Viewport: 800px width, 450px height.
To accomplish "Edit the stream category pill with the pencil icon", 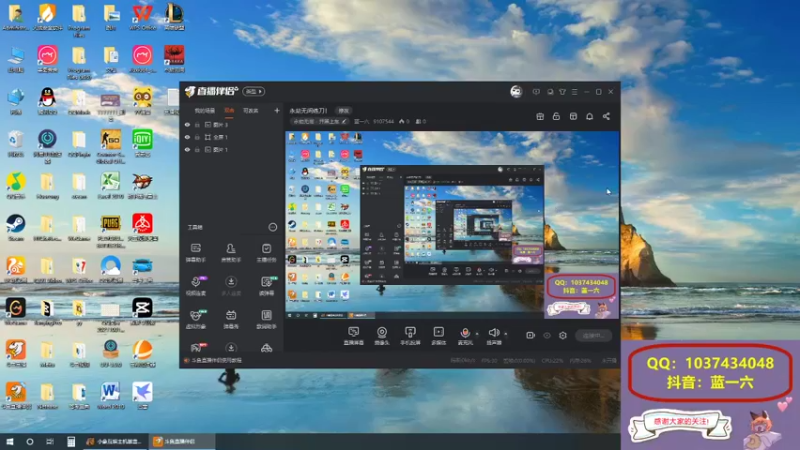I will [319, 121].
